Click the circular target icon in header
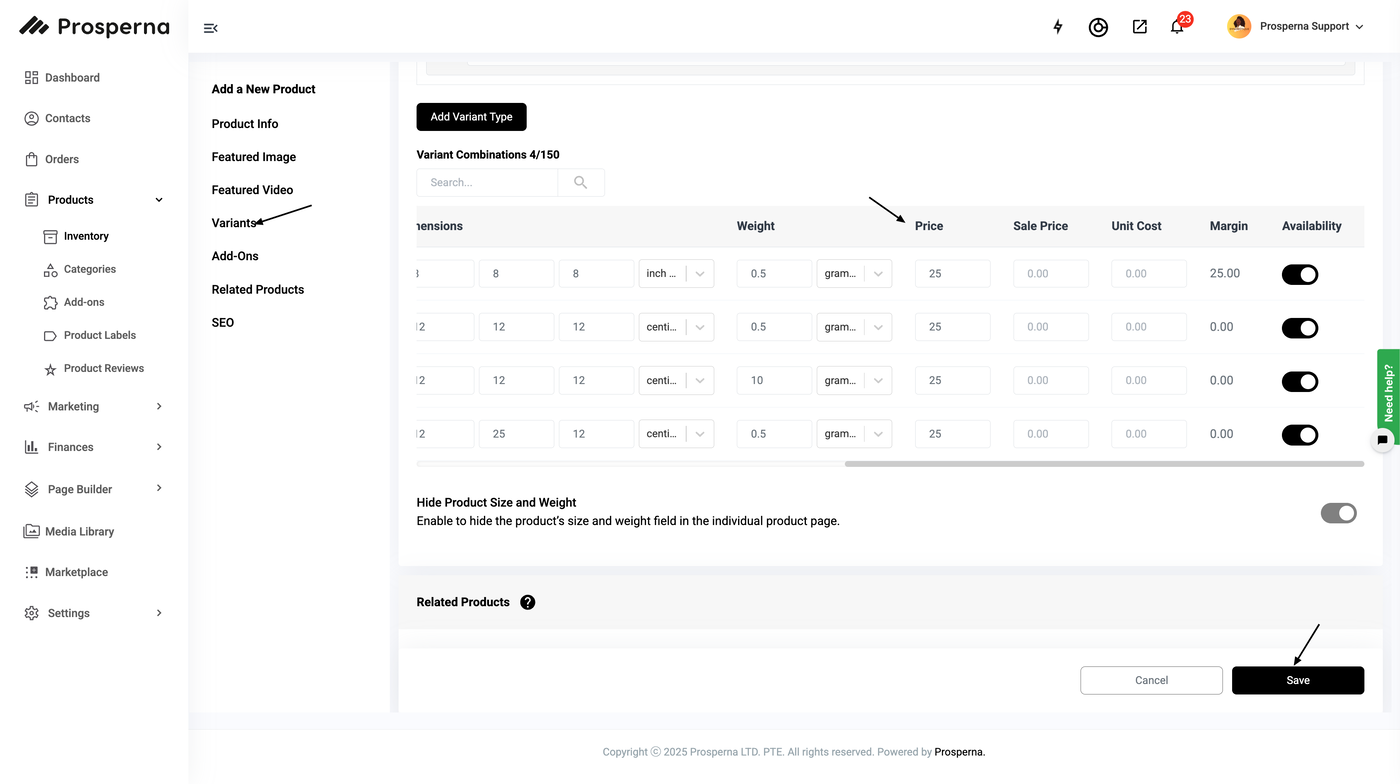The width and height of the screenshot is (1400, 784). (1098, 27)
